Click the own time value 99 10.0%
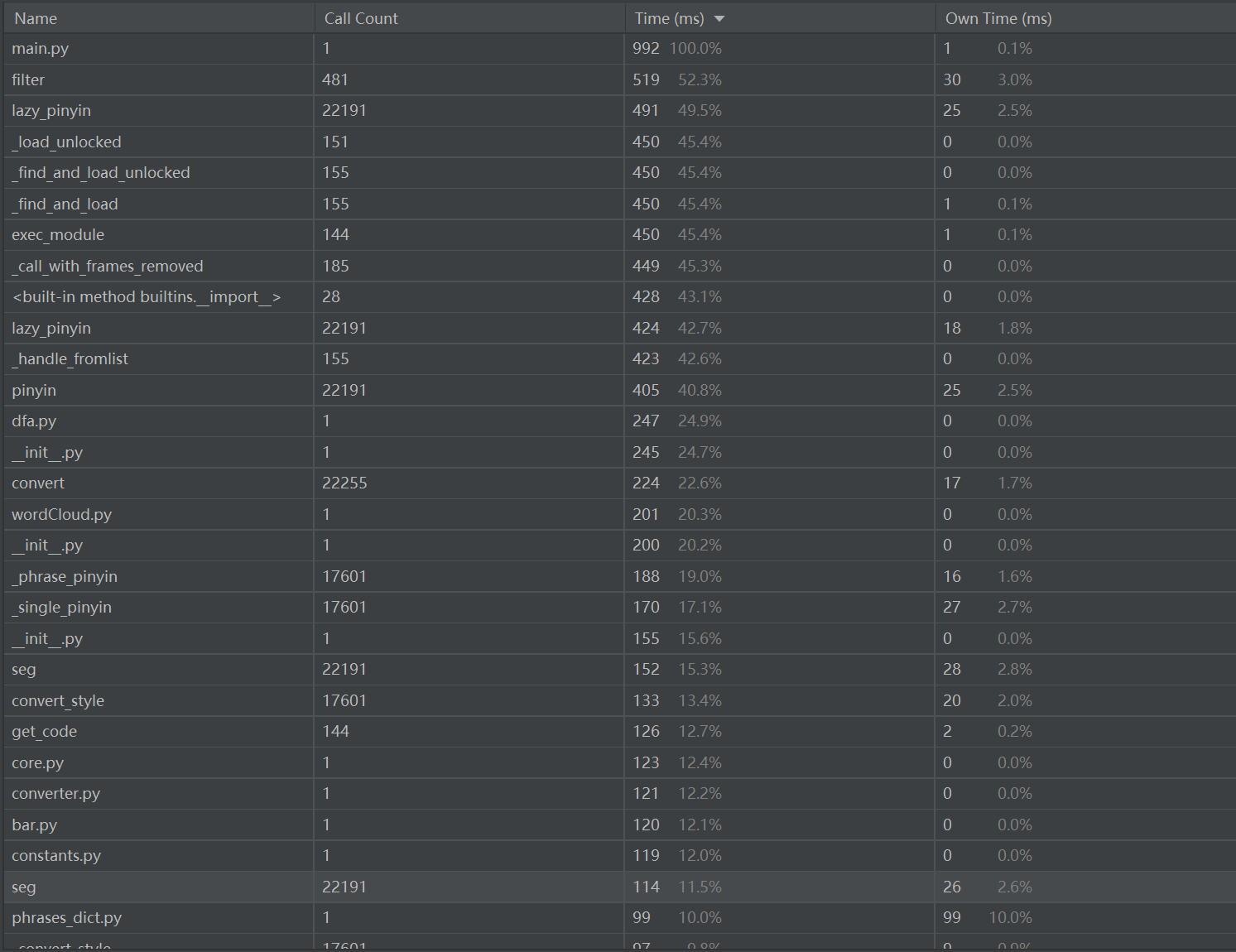Image resolution: width=1236 pixels, height=952 pixels. click(988, 918)
